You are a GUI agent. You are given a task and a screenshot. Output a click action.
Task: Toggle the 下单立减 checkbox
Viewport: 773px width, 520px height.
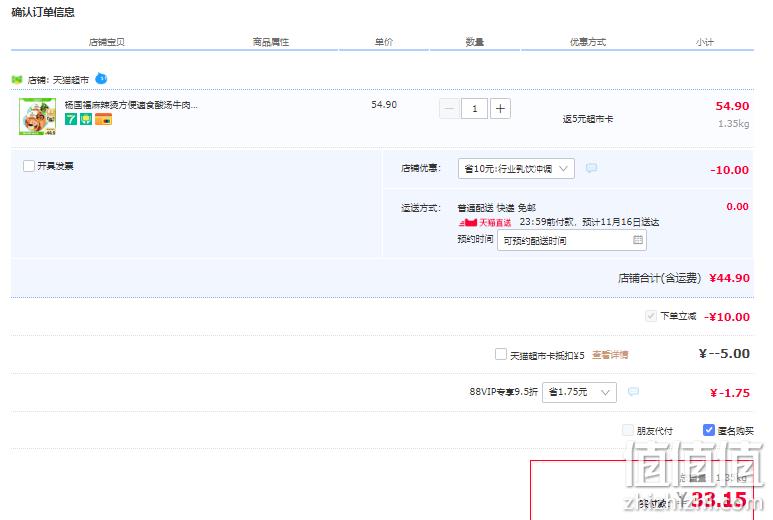651,316
